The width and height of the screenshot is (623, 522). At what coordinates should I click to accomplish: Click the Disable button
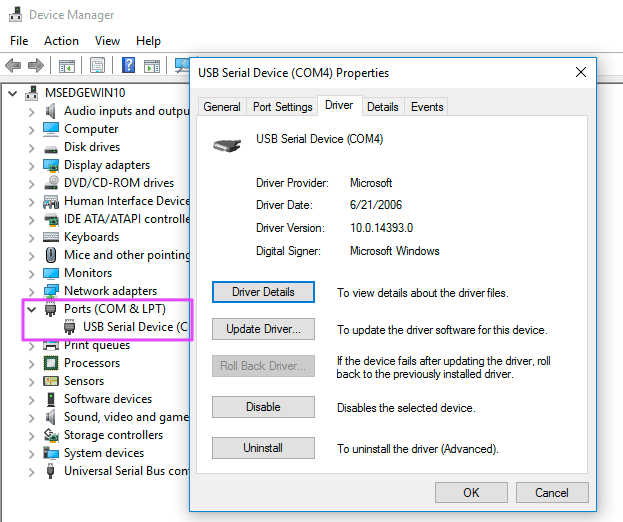pos(263,407)
